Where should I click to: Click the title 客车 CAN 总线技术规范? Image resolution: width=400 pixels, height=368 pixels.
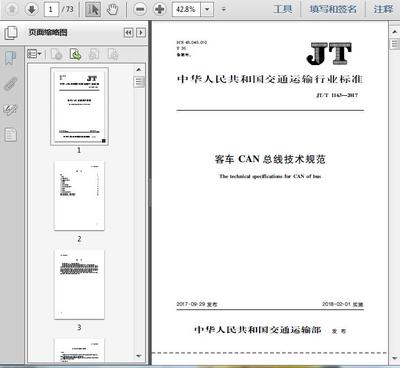270,159
